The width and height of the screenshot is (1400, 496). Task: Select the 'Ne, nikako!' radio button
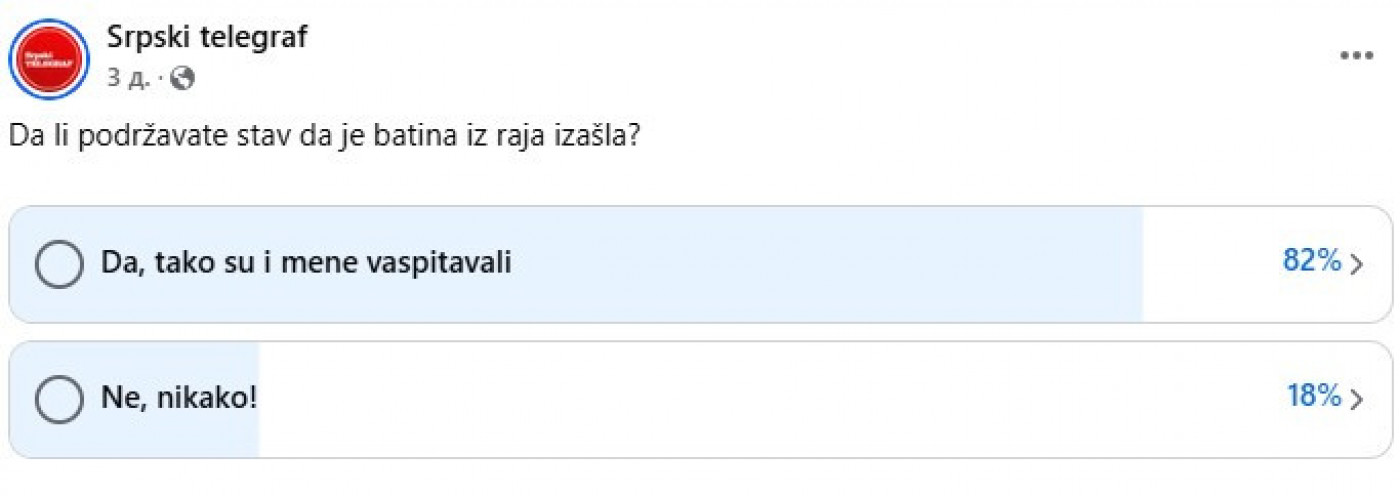coord(59,399)
